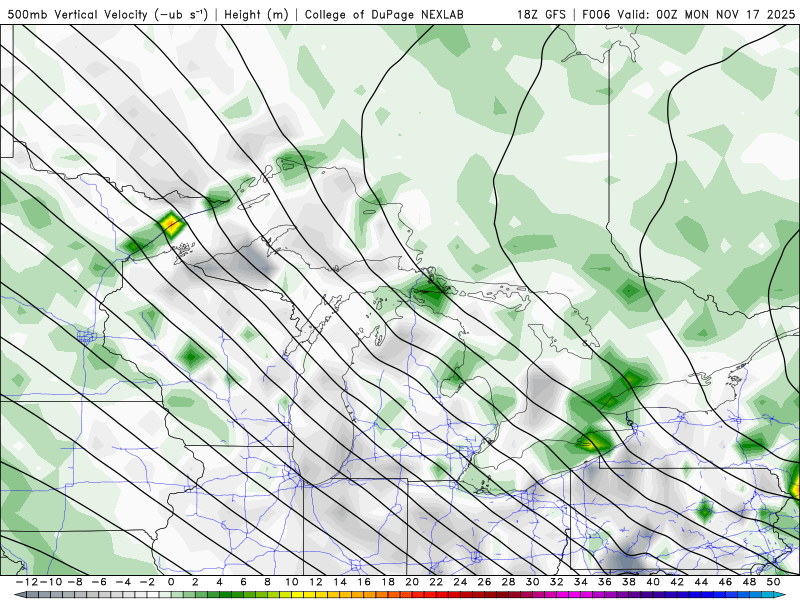Viewport: 800px width, 600px height.
Task: Click the '6' color scale label
Action: (243, 582)
